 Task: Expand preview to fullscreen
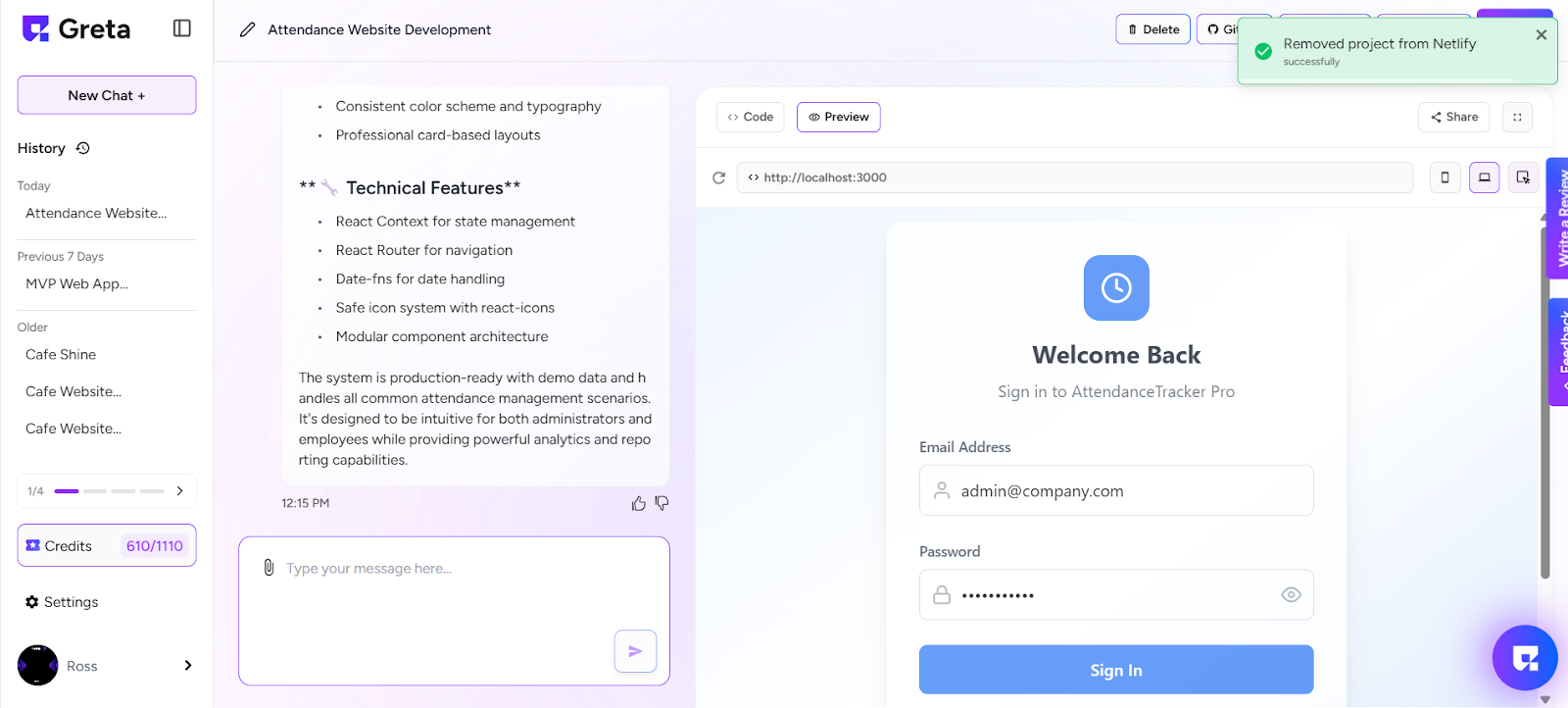coord(1517,117)
